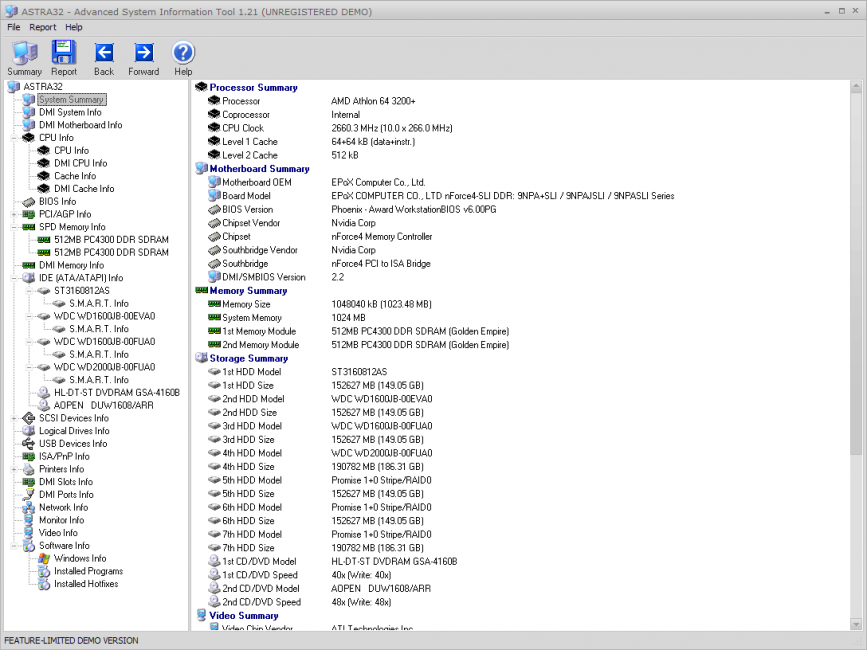Go Back using the left arrow icon
This screenshot has width=867, height=650.
(104, 53)
